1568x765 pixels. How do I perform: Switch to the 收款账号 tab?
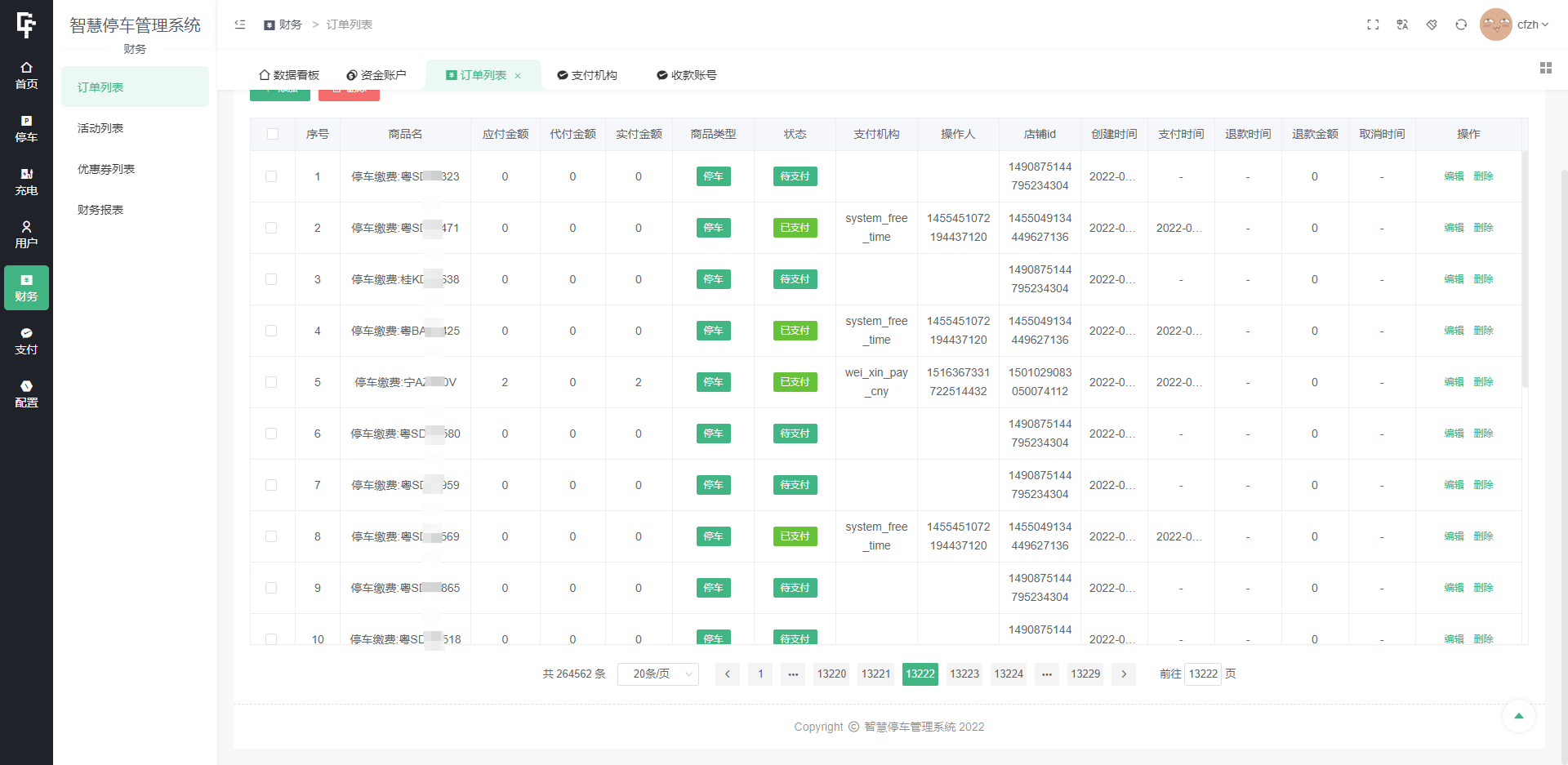(687, 75)
